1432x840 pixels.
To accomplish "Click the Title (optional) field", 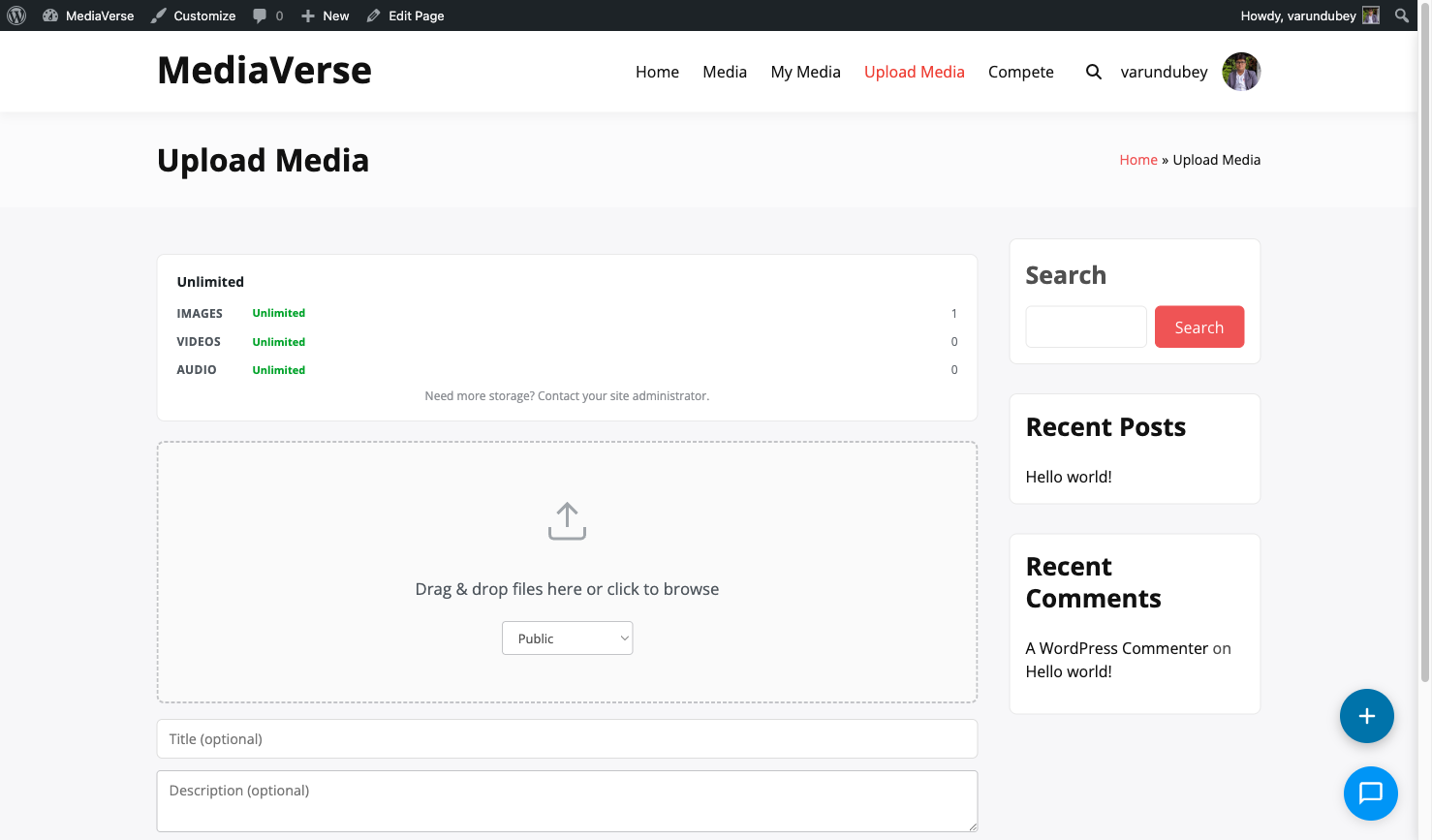I will (567, 738).
